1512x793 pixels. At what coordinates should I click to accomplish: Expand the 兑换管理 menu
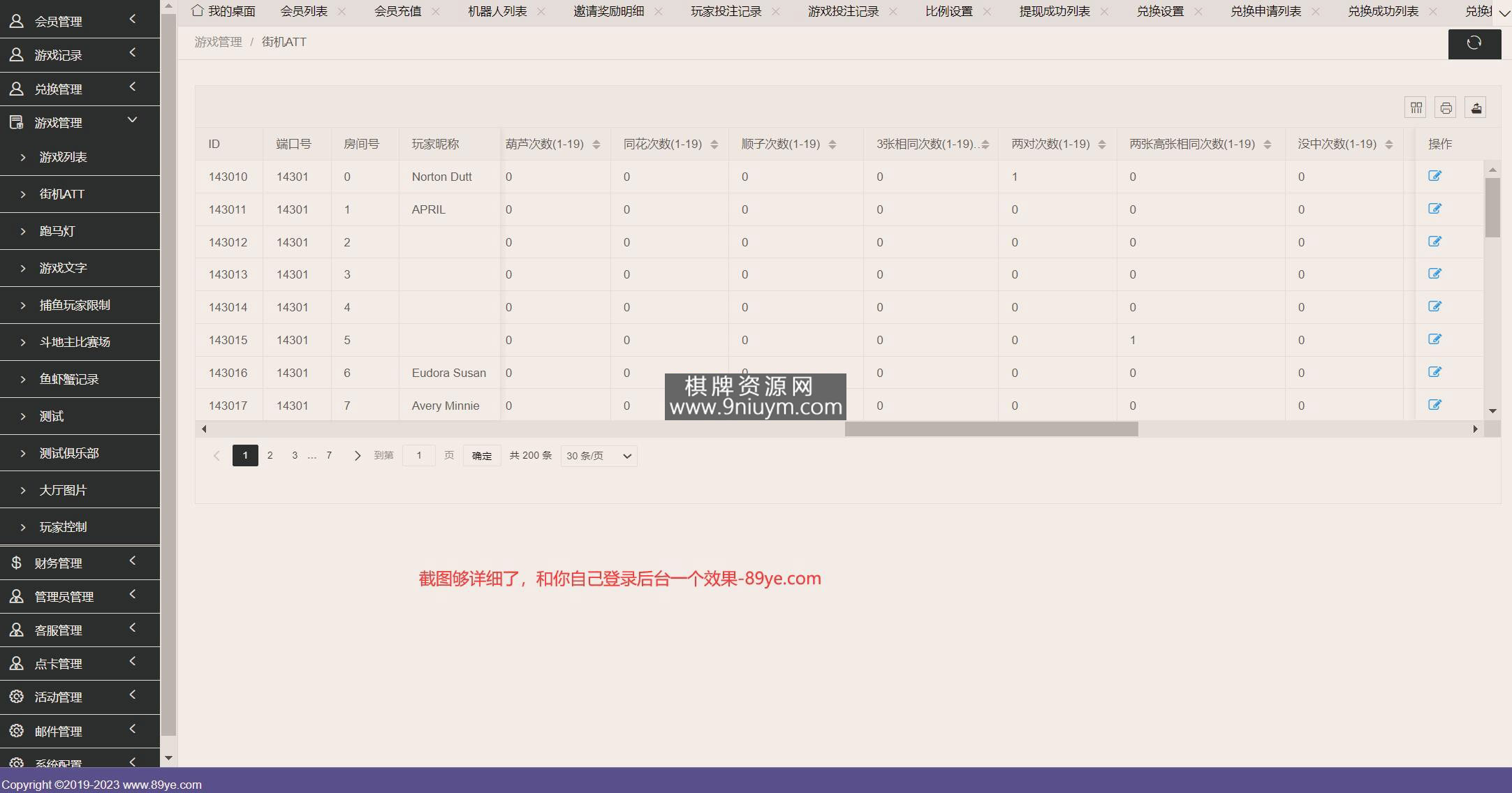point(80,89)
